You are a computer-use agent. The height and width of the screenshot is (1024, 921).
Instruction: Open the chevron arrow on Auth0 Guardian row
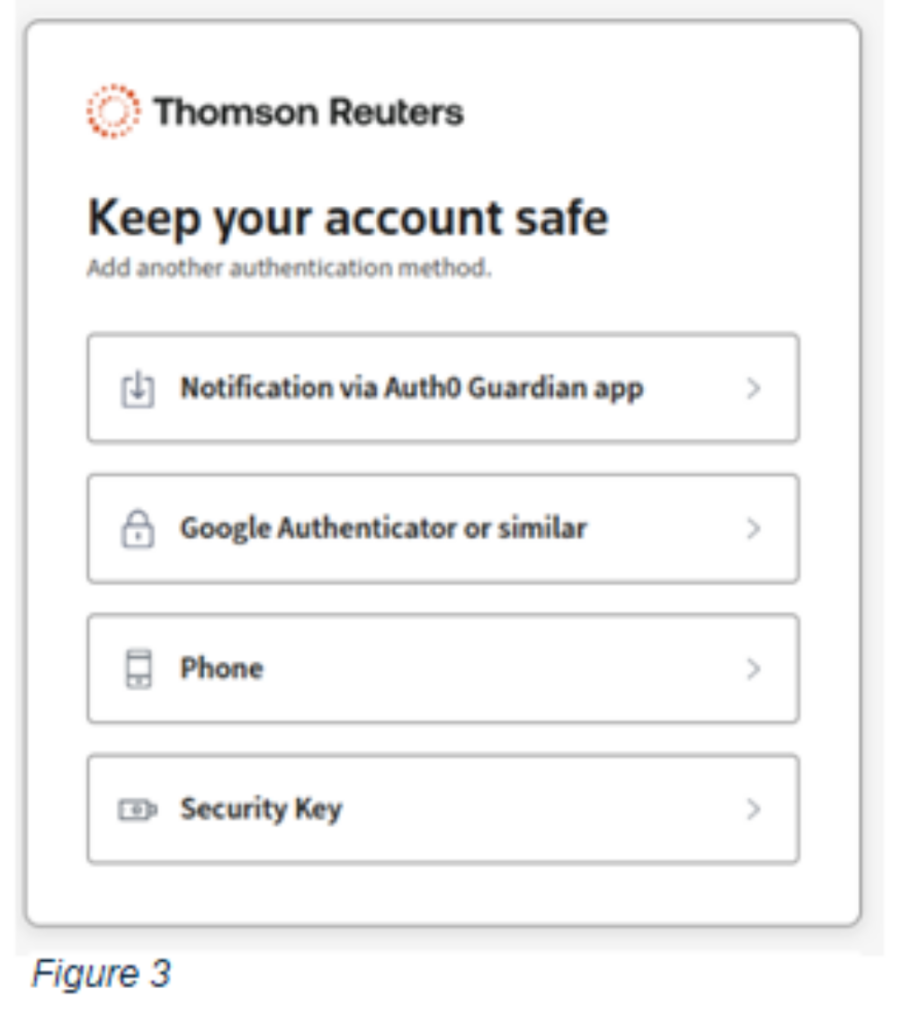(753, 389)
